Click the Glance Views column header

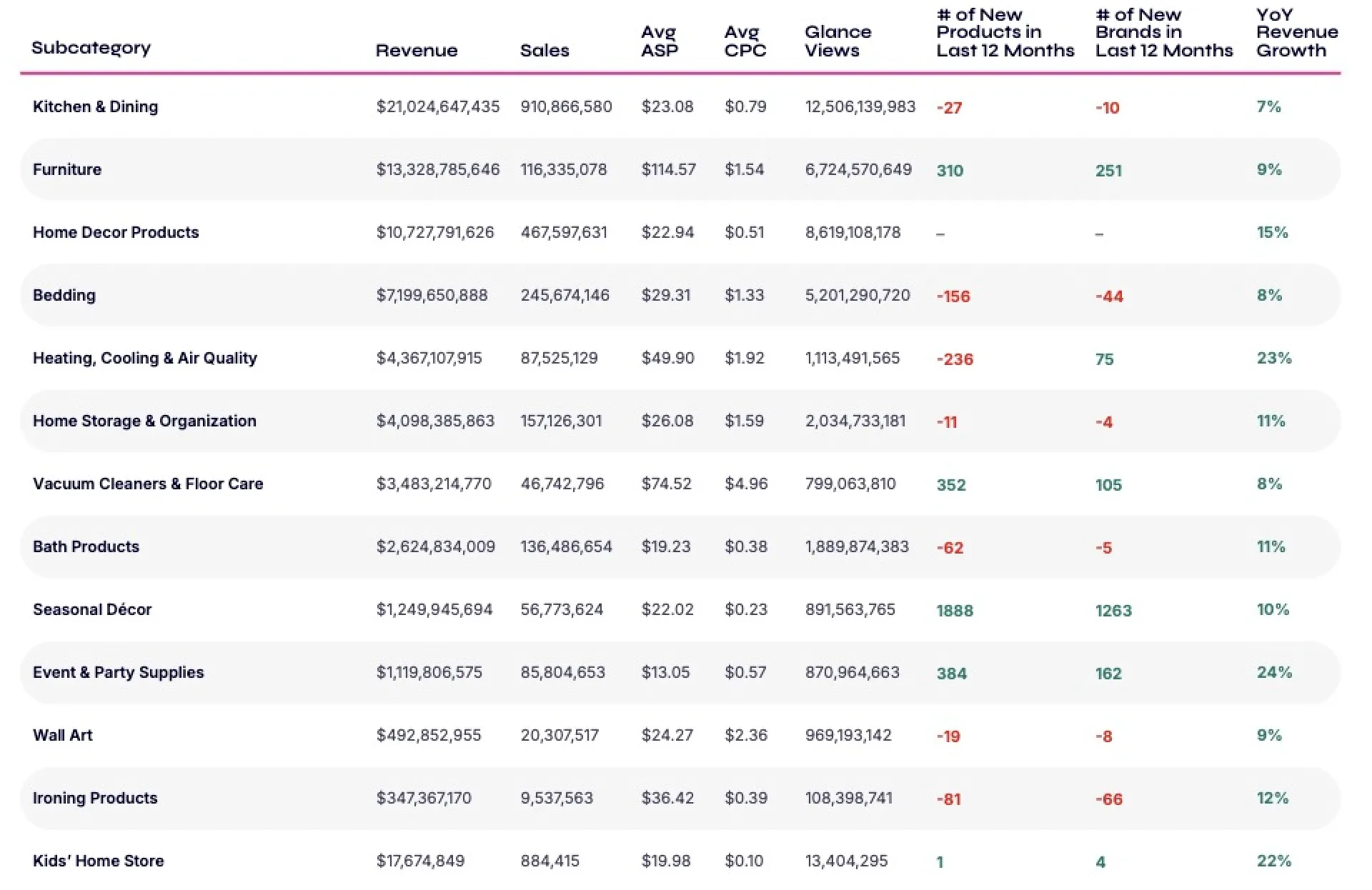(838, 41)
